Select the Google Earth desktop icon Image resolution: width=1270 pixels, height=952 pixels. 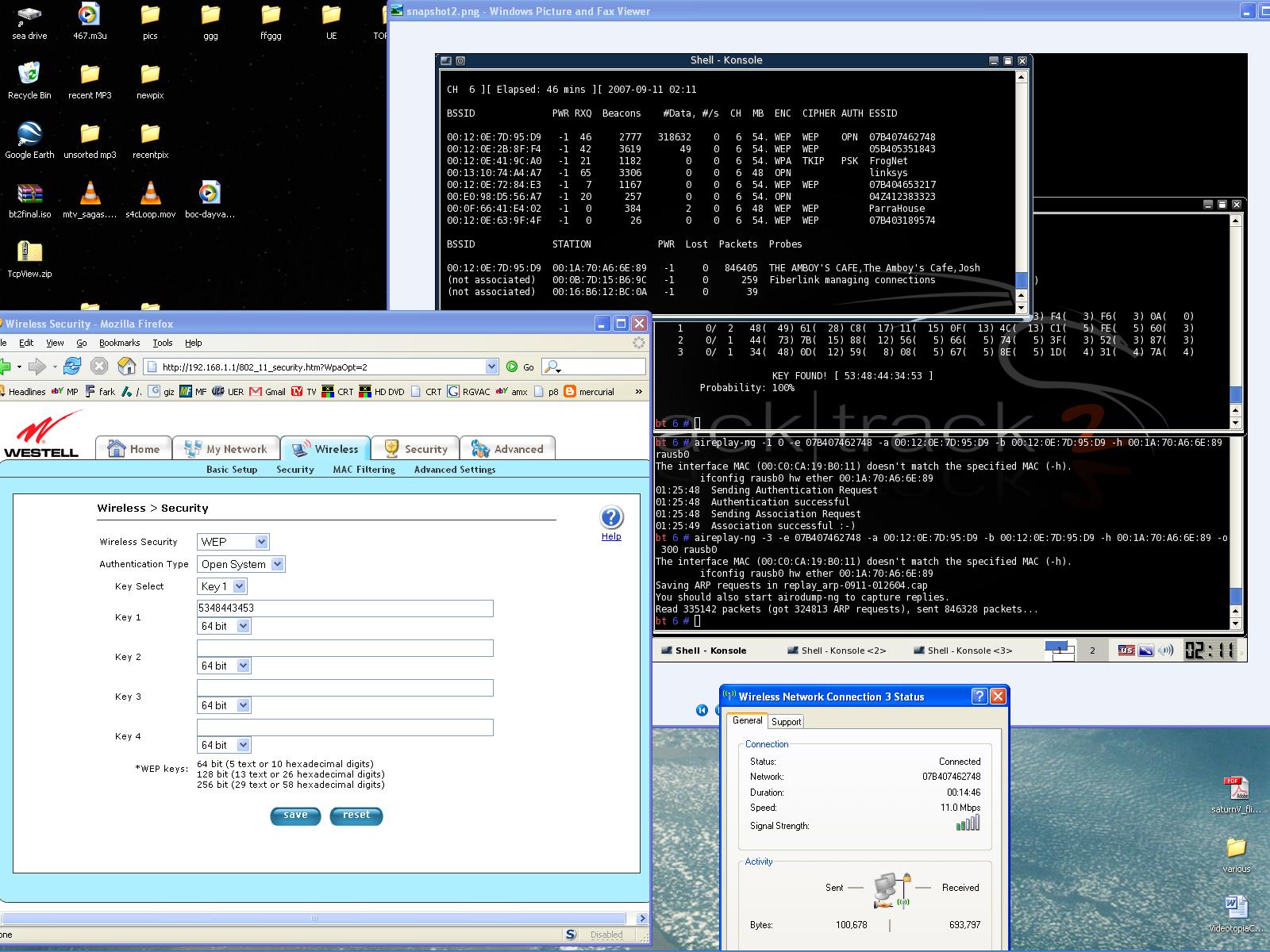click(29, 140)
